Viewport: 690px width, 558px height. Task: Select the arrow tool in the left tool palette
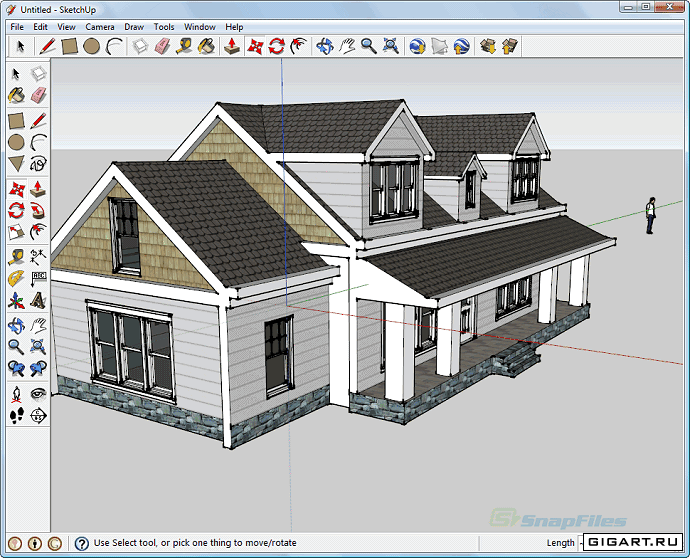(16, 74)
